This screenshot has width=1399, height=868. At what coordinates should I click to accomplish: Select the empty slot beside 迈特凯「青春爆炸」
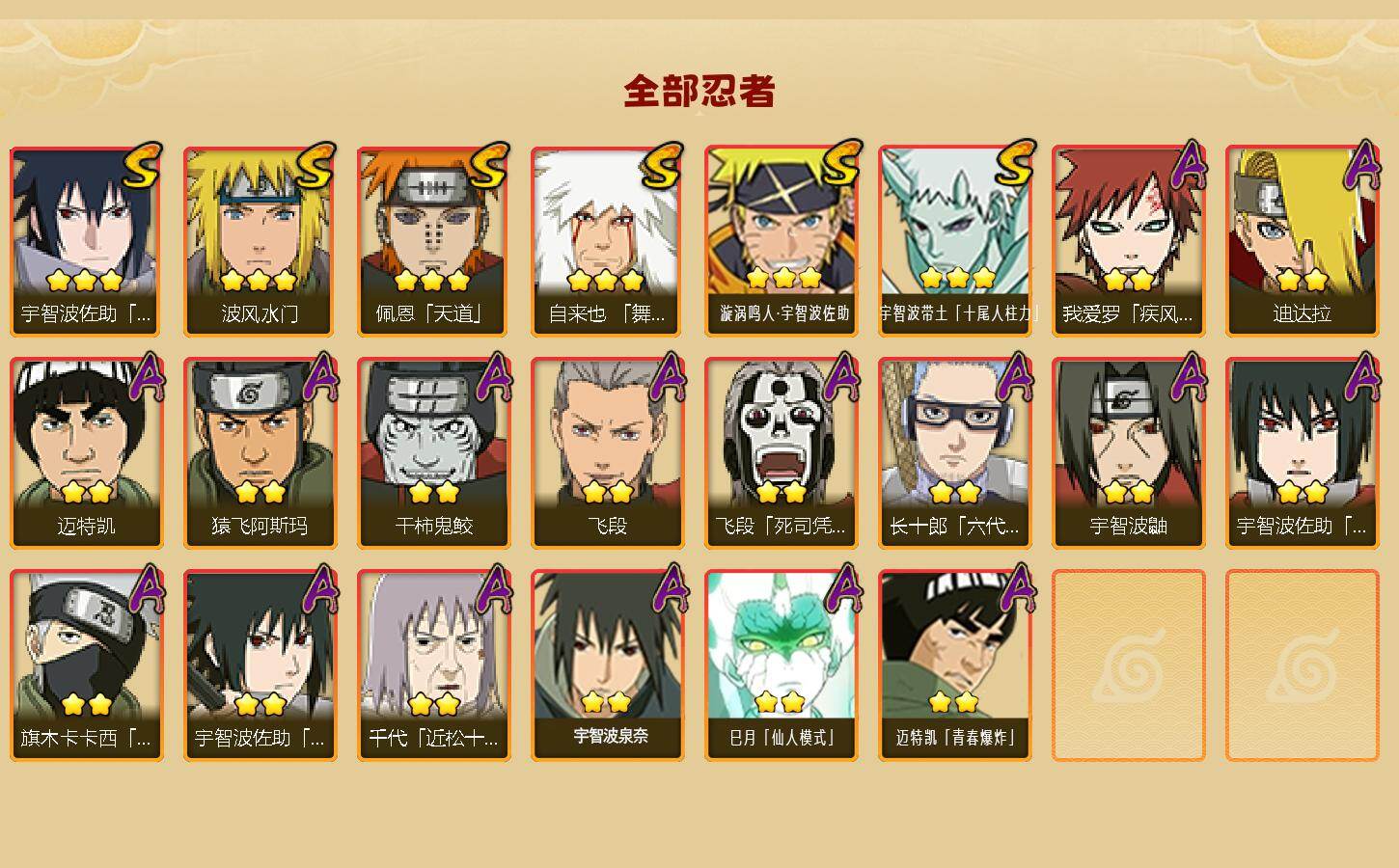(x=1128, y=665)
